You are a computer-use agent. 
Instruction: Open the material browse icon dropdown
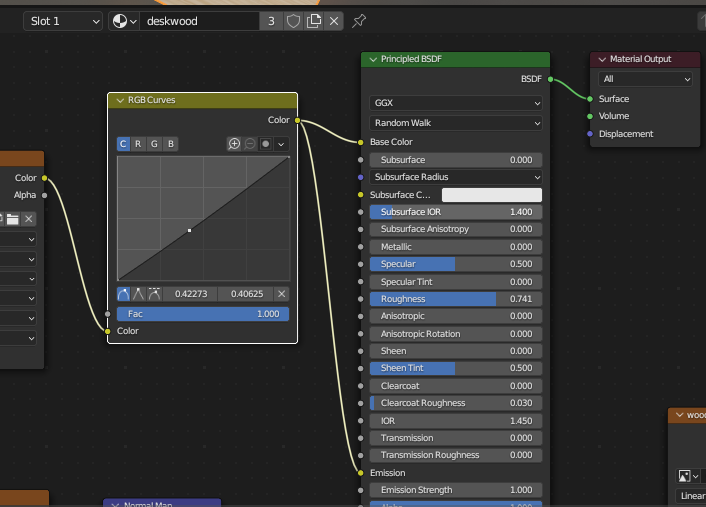pos(124,21)
